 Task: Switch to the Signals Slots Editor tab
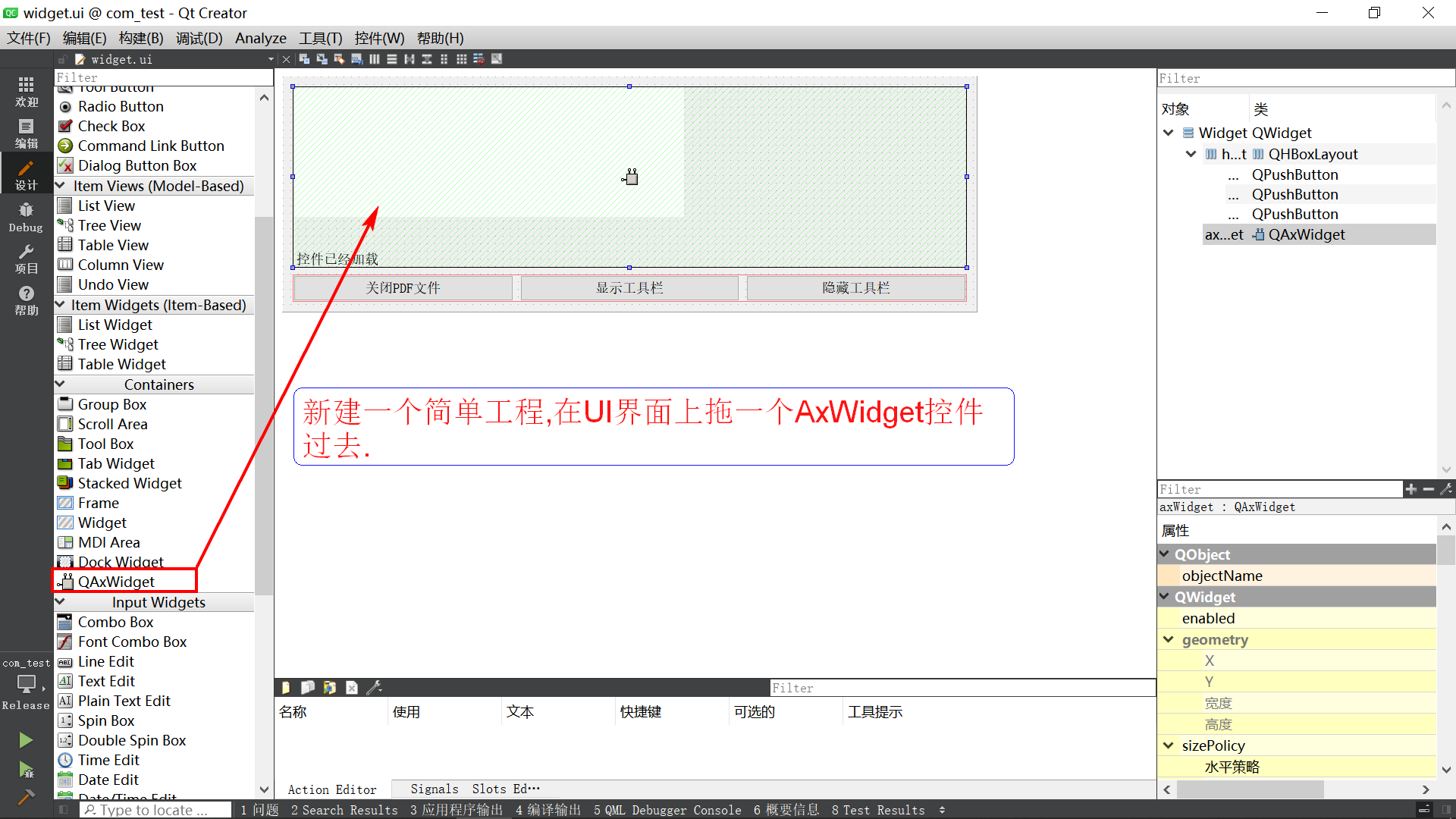[475, 789]
